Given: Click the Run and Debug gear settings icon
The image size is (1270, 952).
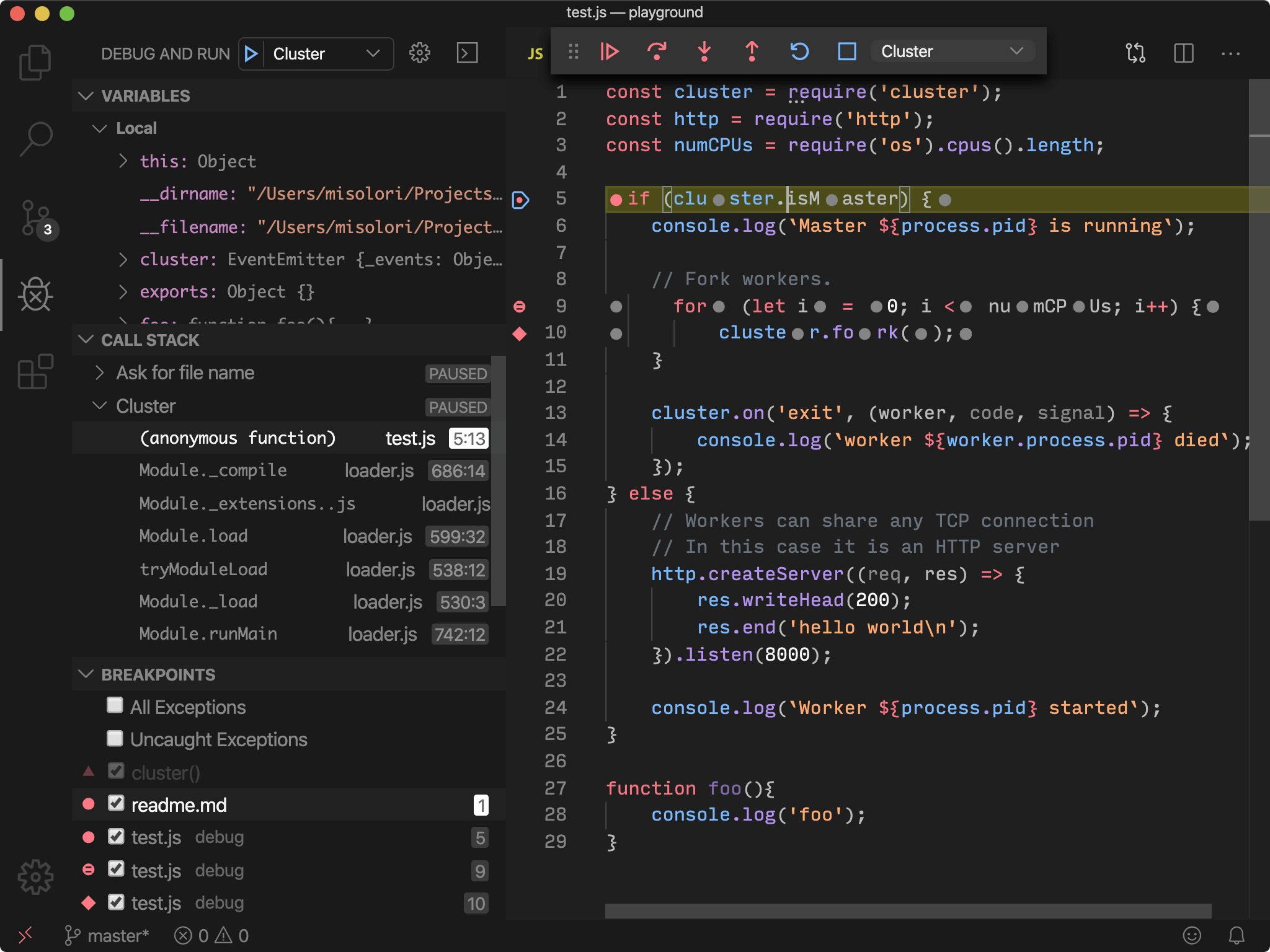Looking at the screenshot, I should 419,52.
